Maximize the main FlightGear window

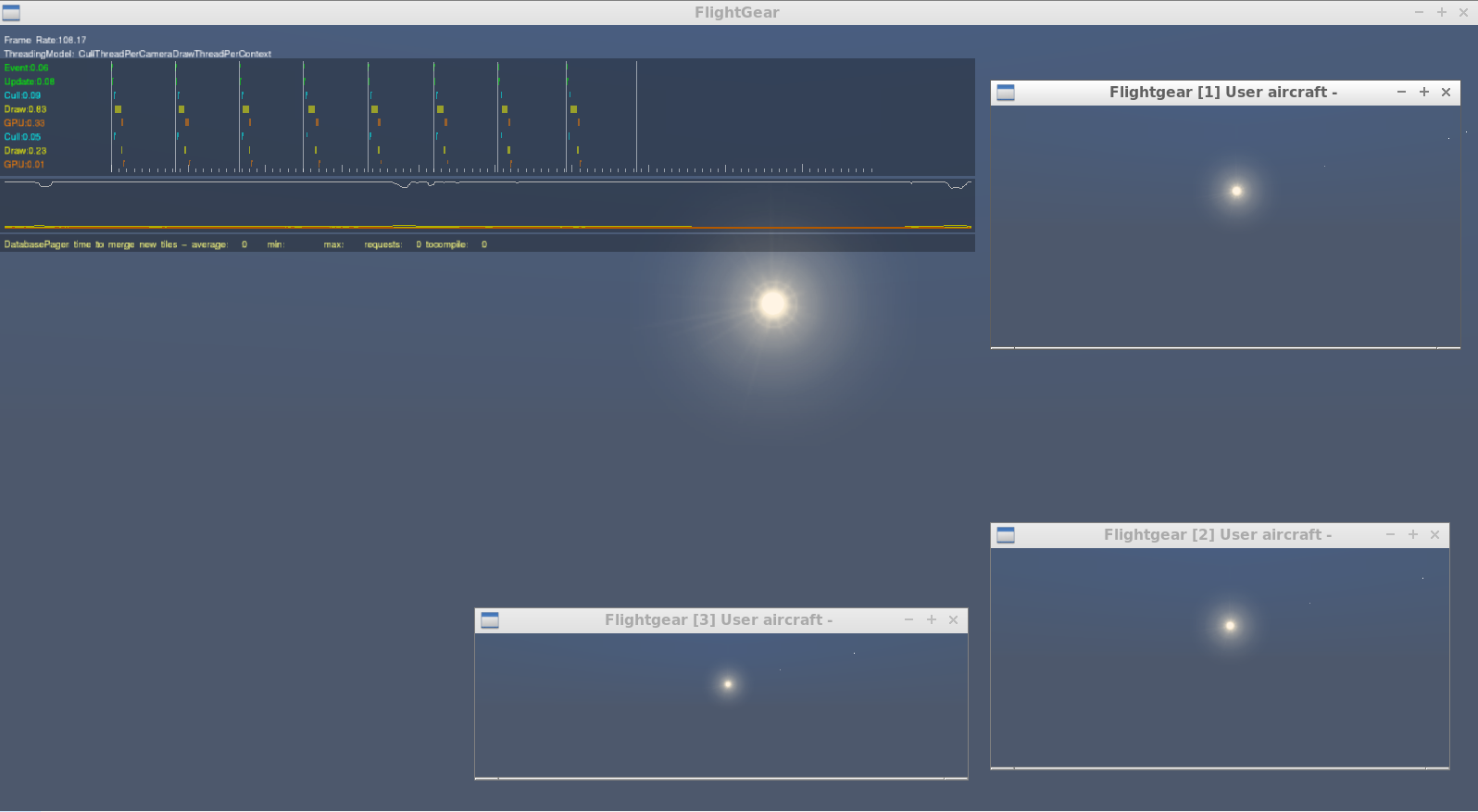point(1442,13)
